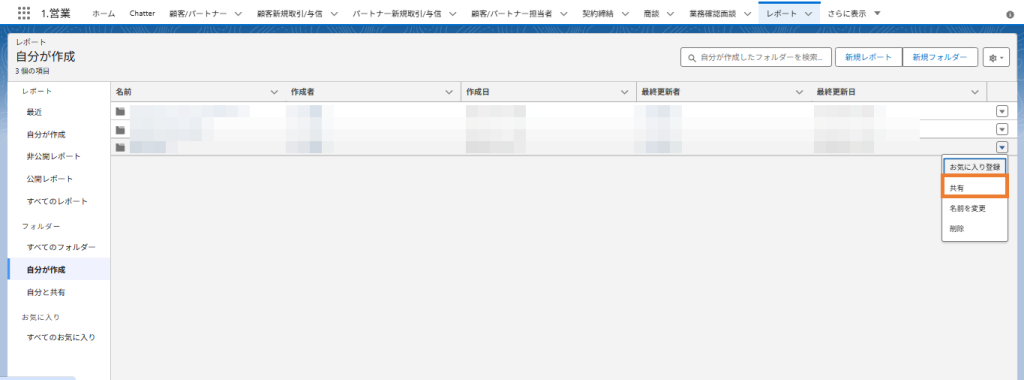Viewport: 1024px width, 380px height.
Task: Open 作成者 column sort chevron
Action: tap(449, 92)
